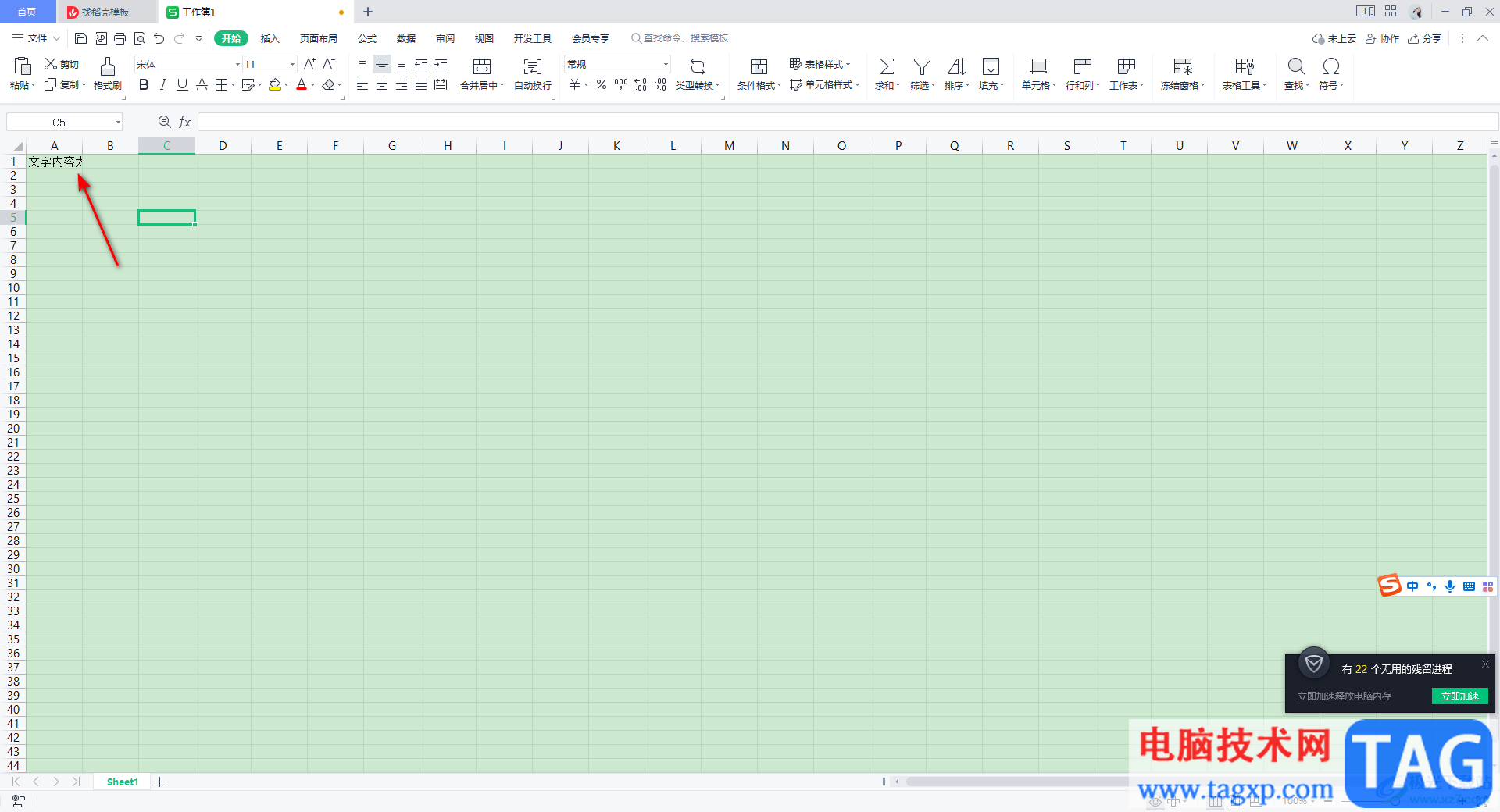The image size is (1500, 812).
Task: Click the 自动换行 wrap text icon
Action: click(533, 66)
